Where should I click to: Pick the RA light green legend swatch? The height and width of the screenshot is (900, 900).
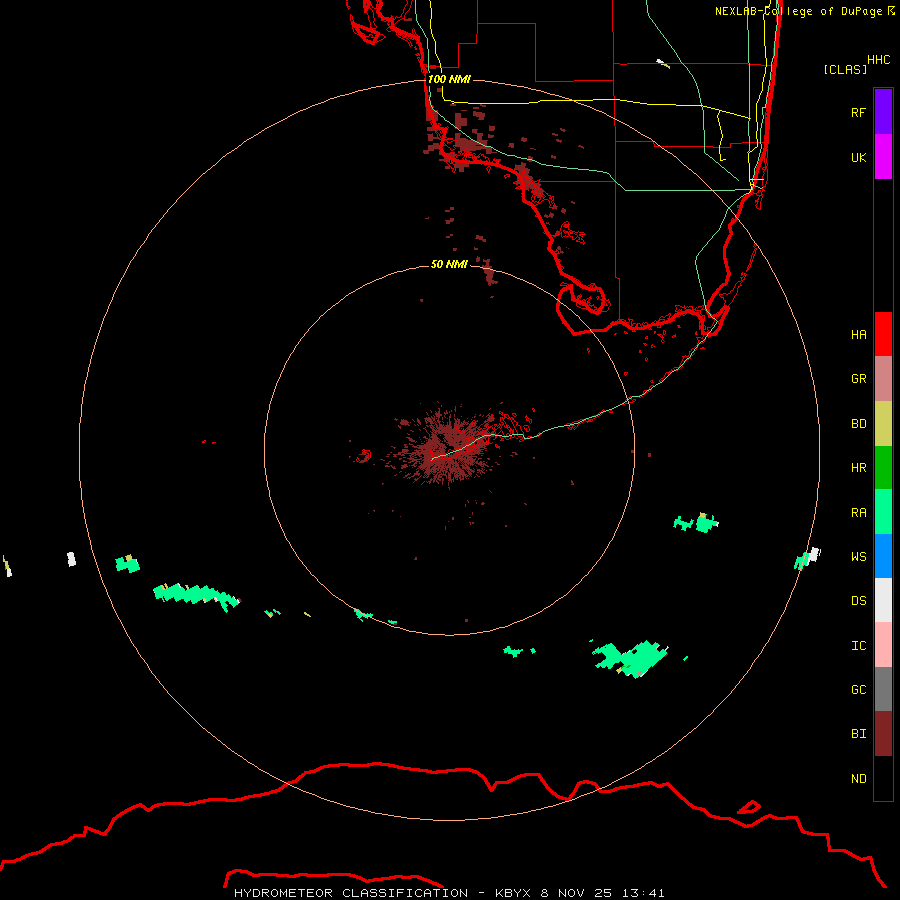coord(883,512)
